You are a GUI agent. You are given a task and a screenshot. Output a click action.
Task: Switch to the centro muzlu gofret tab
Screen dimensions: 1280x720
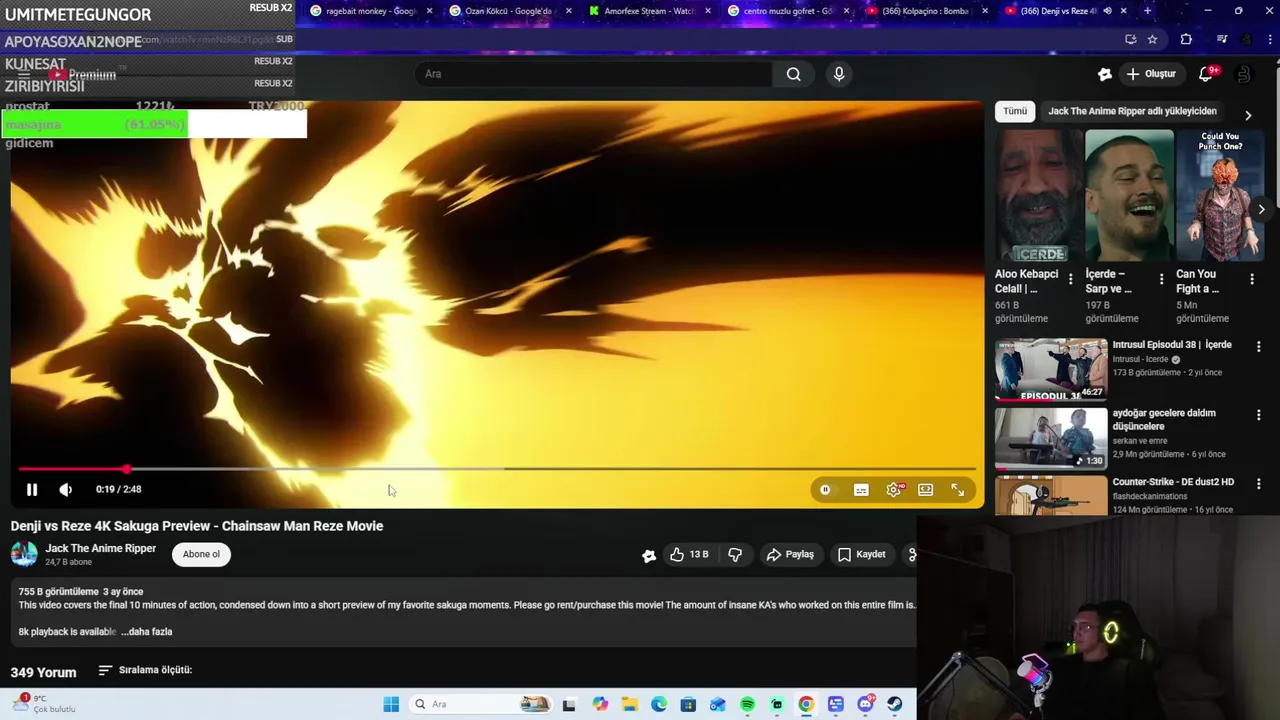click(x=787, y=11)
